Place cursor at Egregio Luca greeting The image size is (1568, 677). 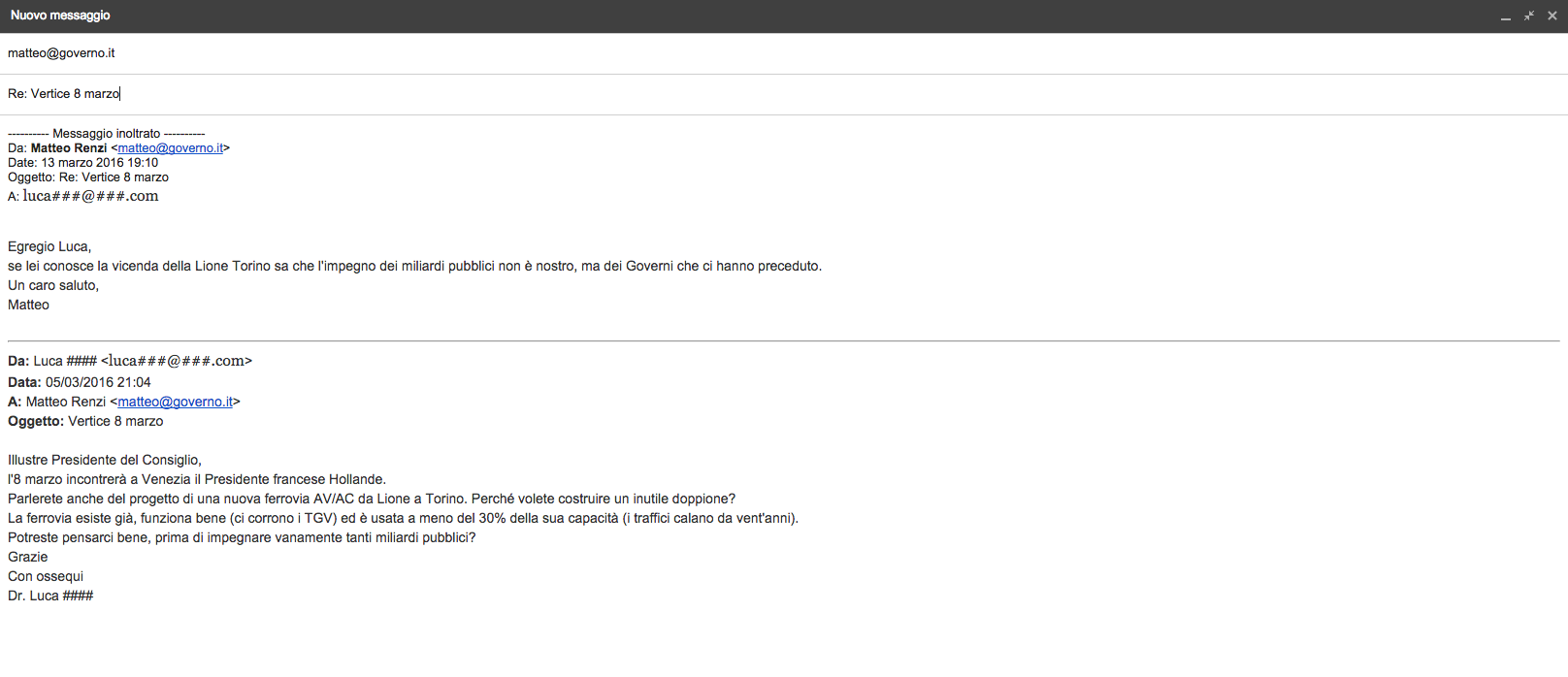[x=49, y=246]
